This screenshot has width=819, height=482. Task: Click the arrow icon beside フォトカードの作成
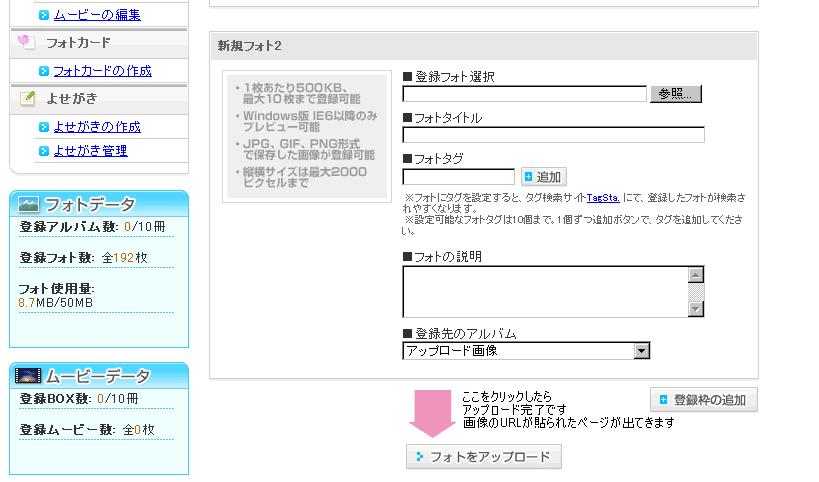tap(44, 71)
